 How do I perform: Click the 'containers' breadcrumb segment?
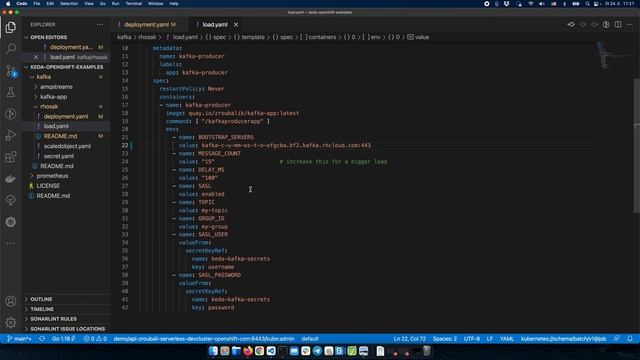(x=322, y=37)
